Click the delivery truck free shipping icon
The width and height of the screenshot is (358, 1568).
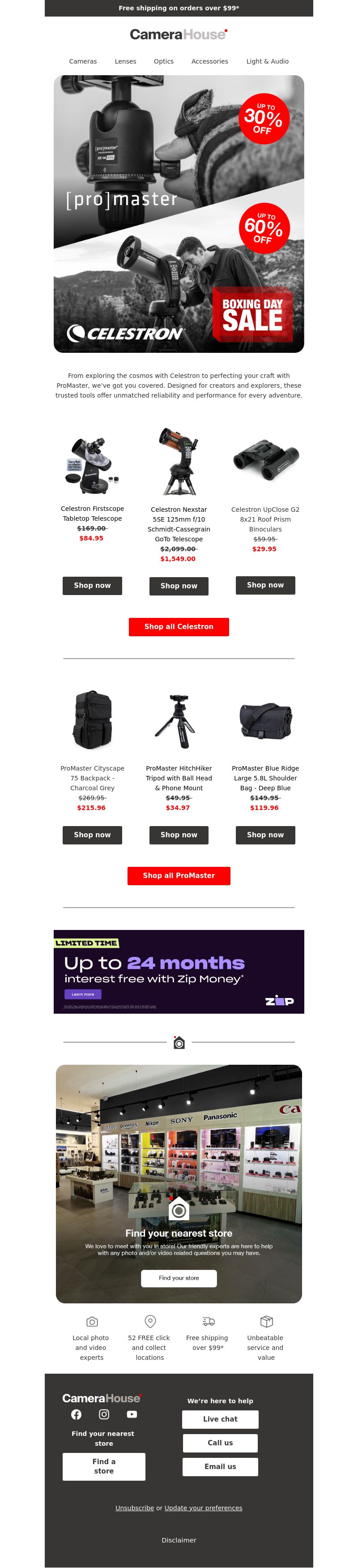pyautogui.click(x=208, y=1321)
